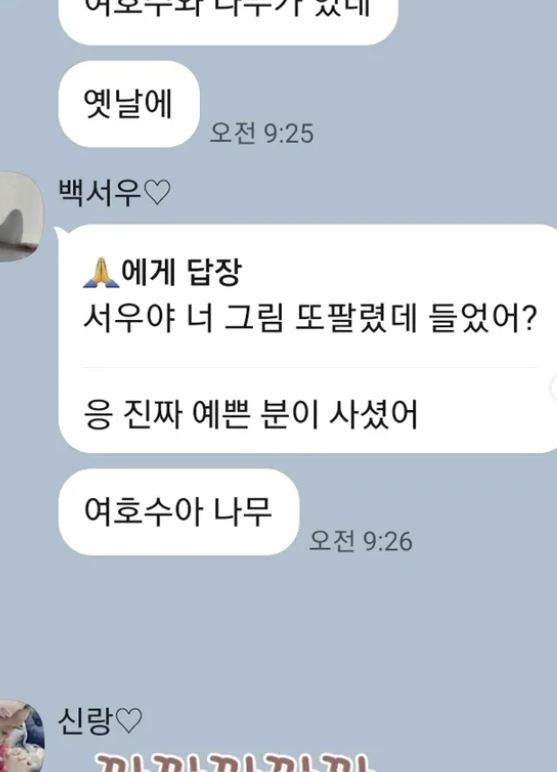Select reply text 응 진짜 예쁜 분이 사셨어
The image size is (557, 772).
pyautogui.click(x=251, y=414)
